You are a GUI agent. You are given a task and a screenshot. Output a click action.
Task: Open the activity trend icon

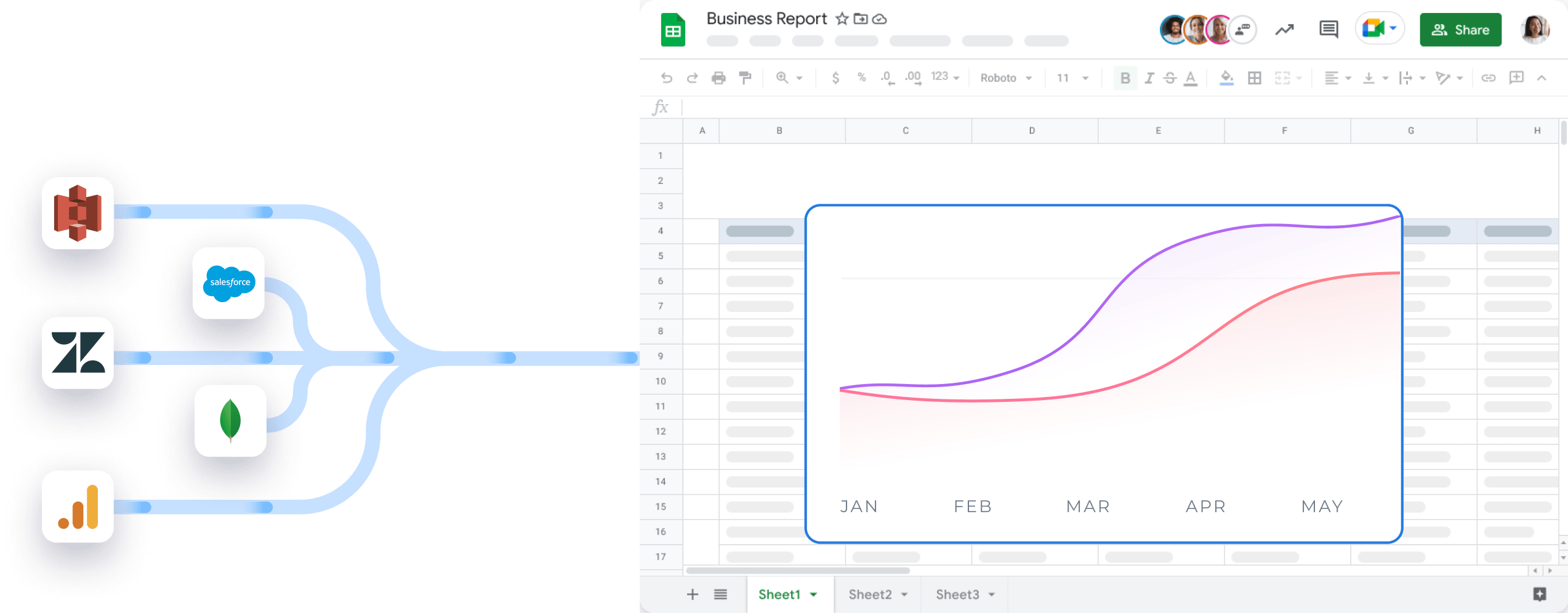[x=1284, y=30]
